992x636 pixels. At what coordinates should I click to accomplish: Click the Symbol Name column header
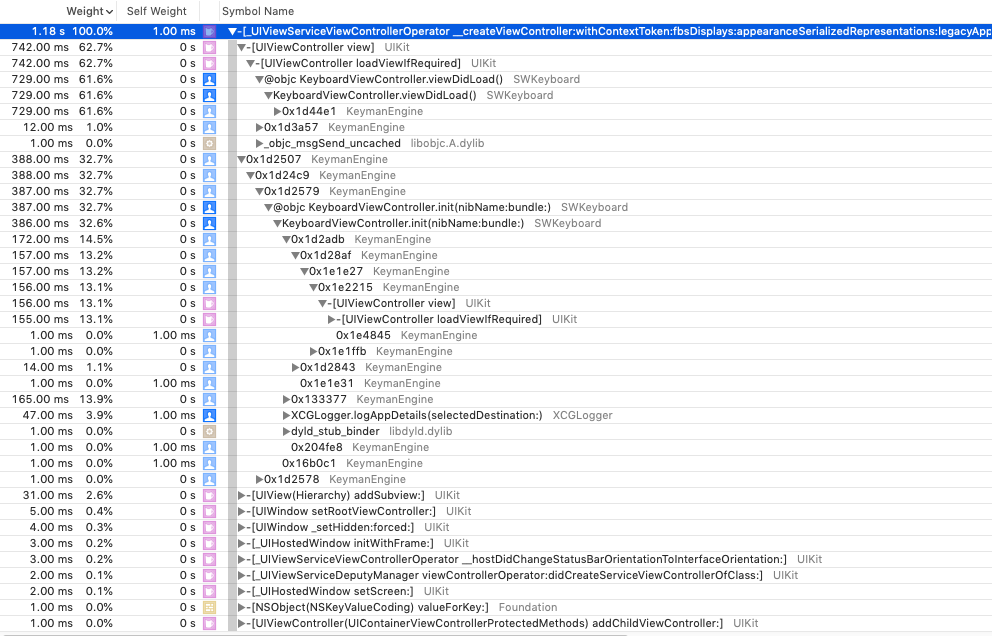click(x=257, y=11)
